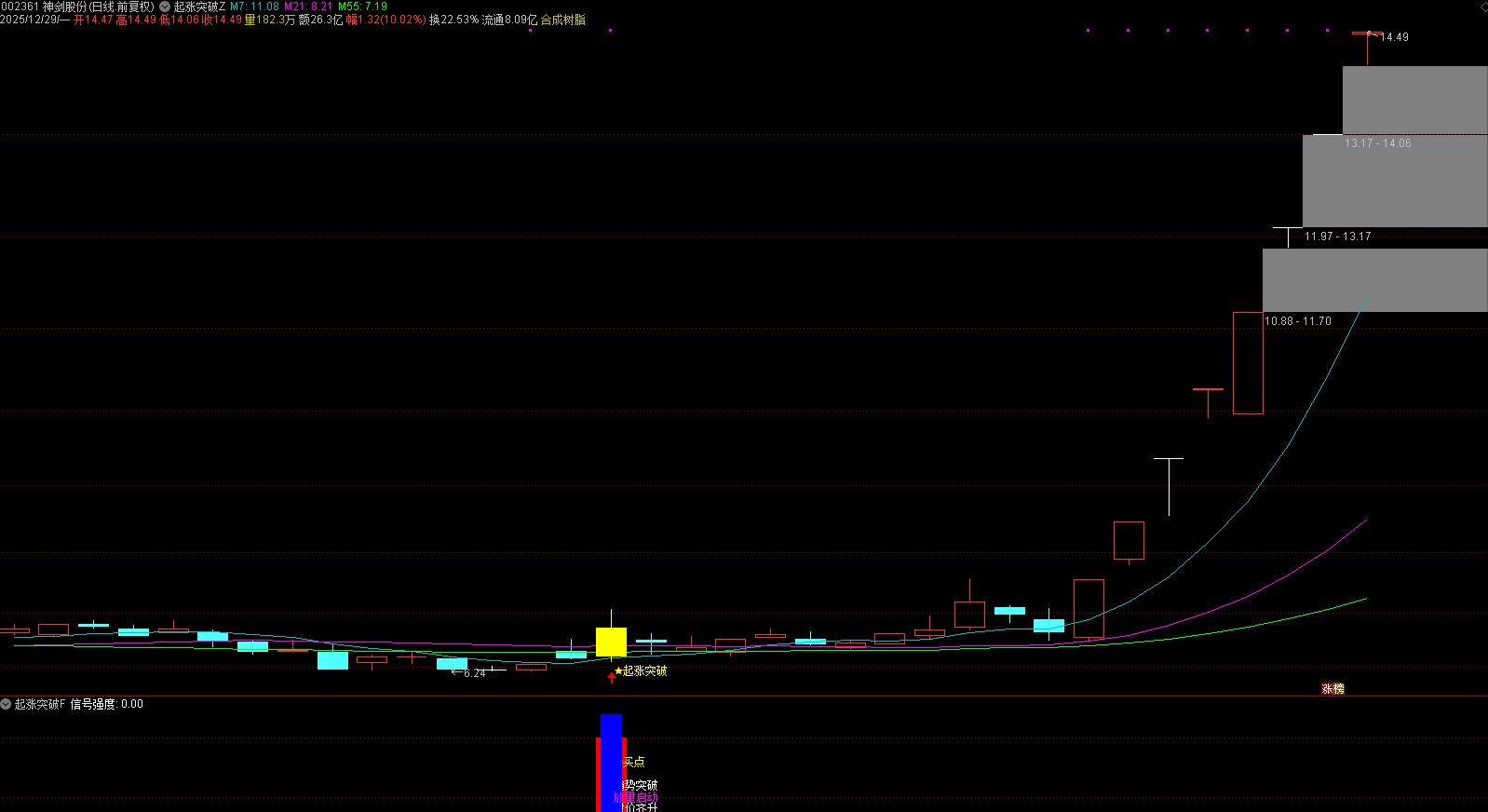Click the 额26.3亿 amount value

click(x=321, y=20)
